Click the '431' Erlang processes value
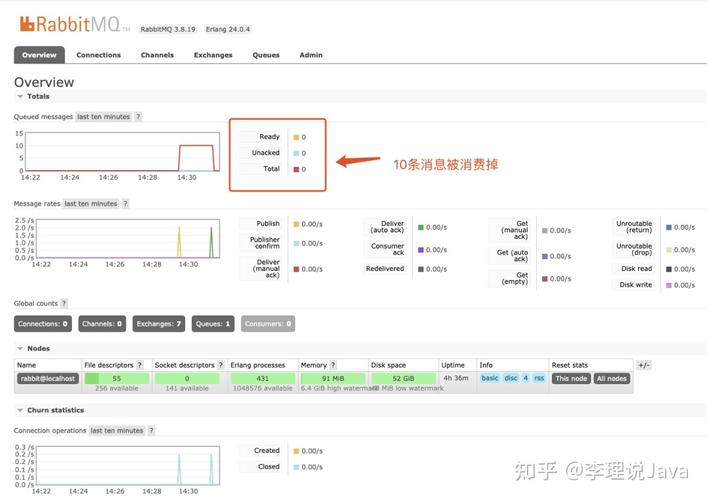Image resolution: width=707 pixels, height=500 pixels. click(262, 379)
